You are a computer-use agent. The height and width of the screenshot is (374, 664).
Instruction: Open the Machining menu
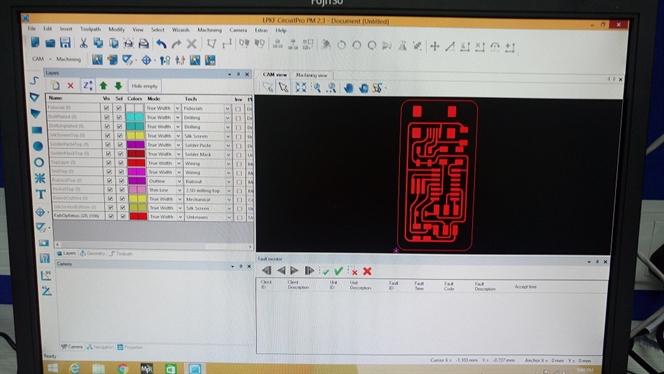click(x=209, y=30)
